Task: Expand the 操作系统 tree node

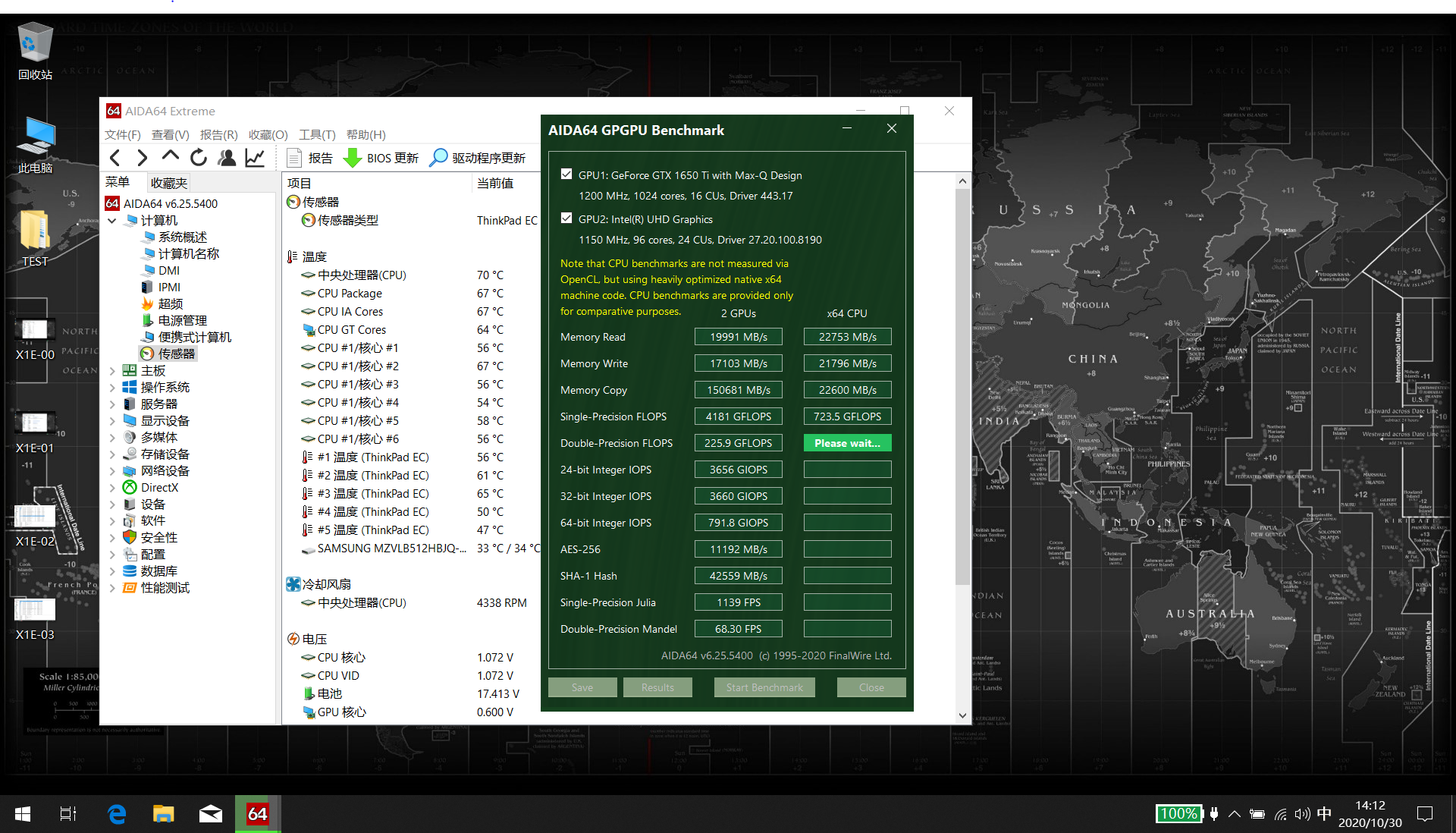Action: point(112,388)
